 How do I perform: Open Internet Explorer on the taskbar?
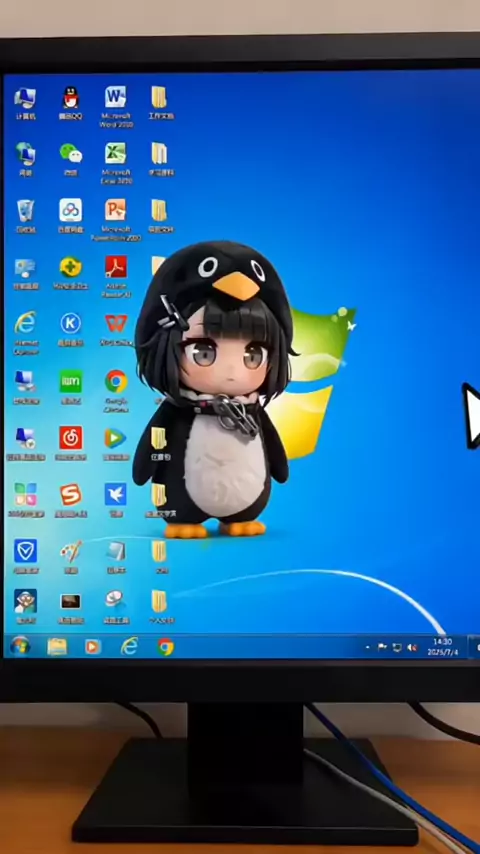click(x=129, y=646)
